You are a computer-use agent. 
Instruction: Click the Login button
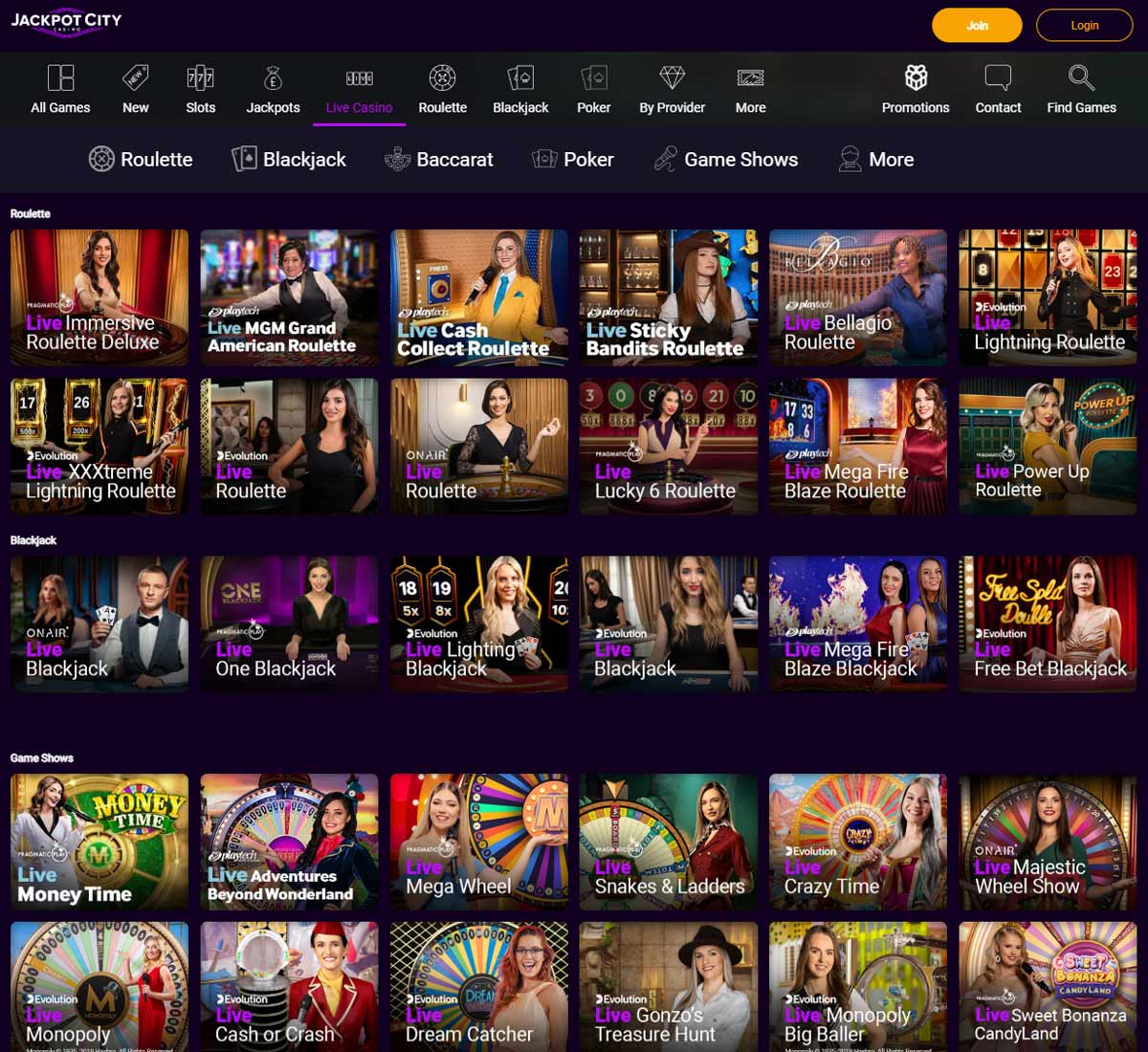tap(1084, 25)
